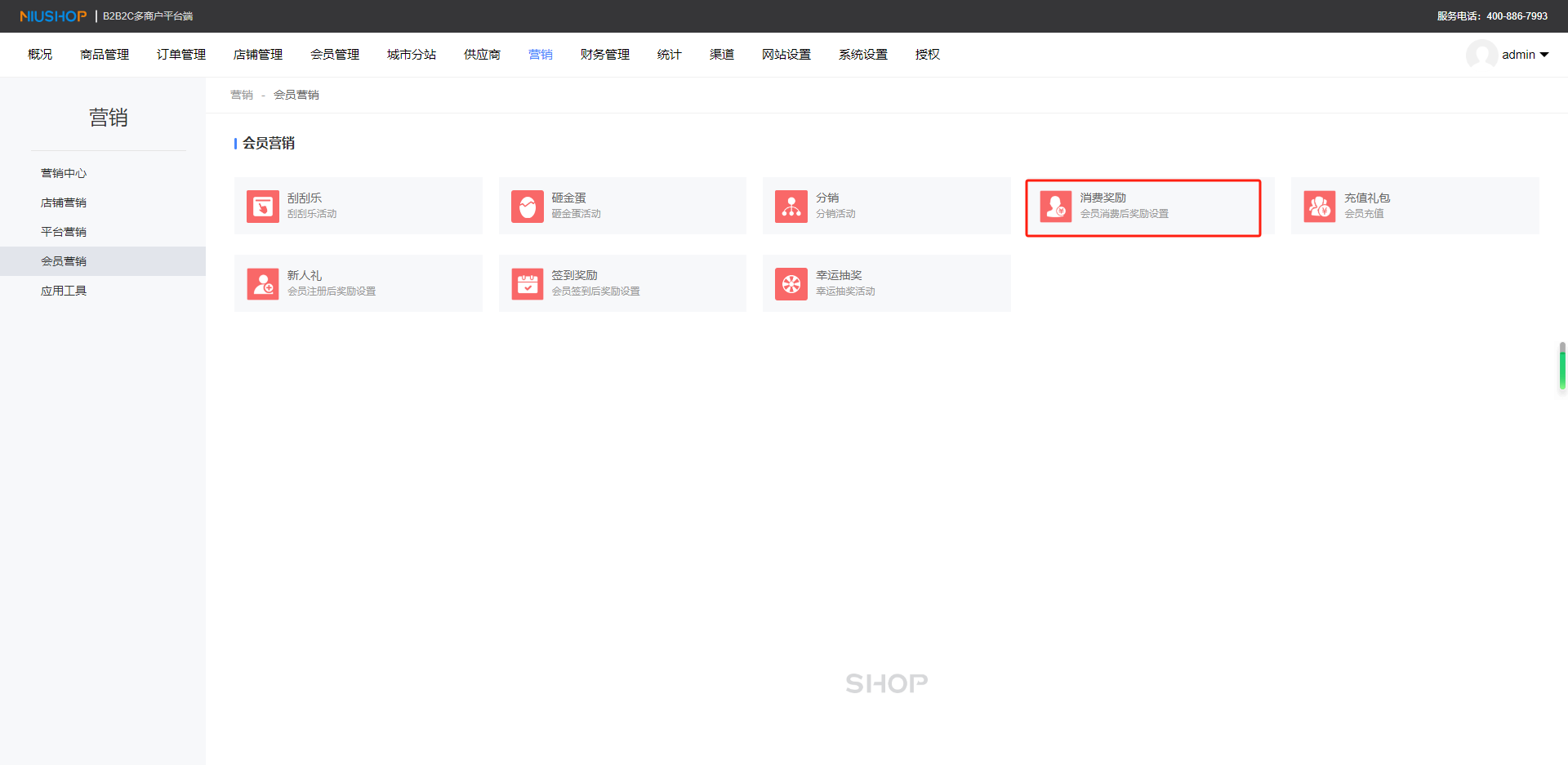Image resolution: width=1568 pixels, height=765 pixels.
Task: Click the 营销 breadcrumb link
Action: 242,95
